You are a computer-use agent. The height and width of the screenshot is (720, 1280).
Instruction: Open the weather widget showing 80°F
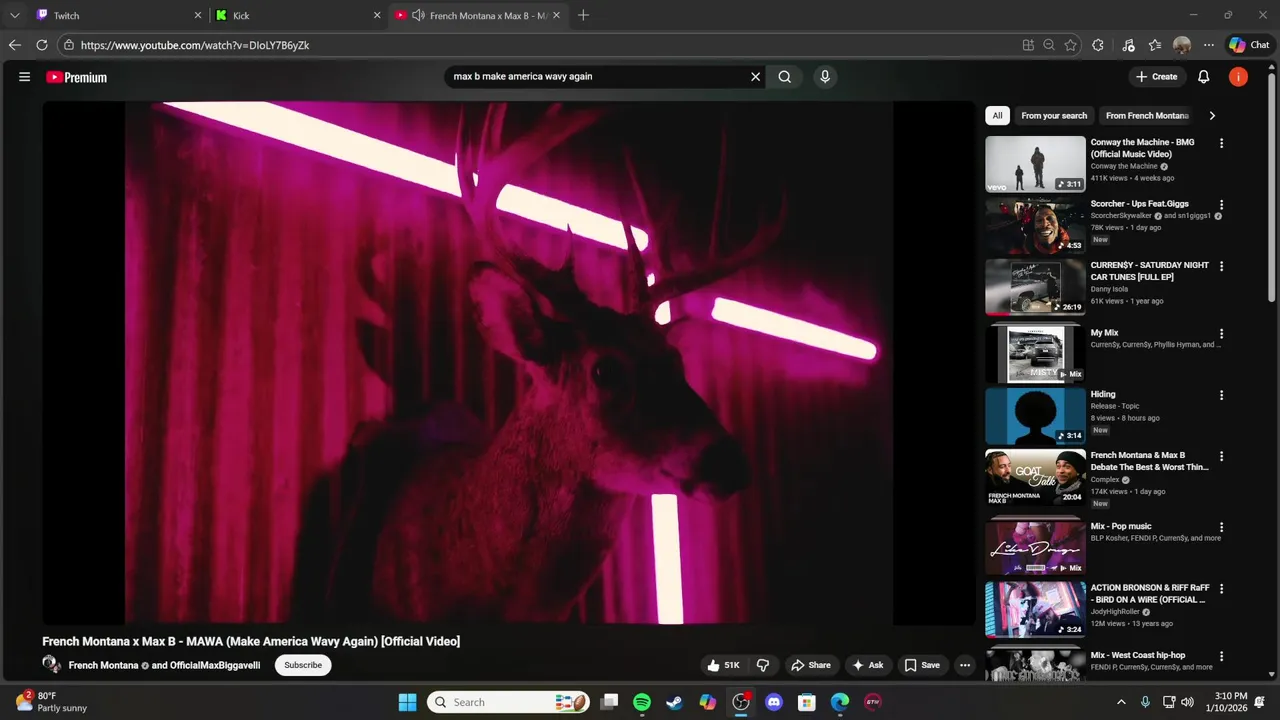click(x=51, y=702)
